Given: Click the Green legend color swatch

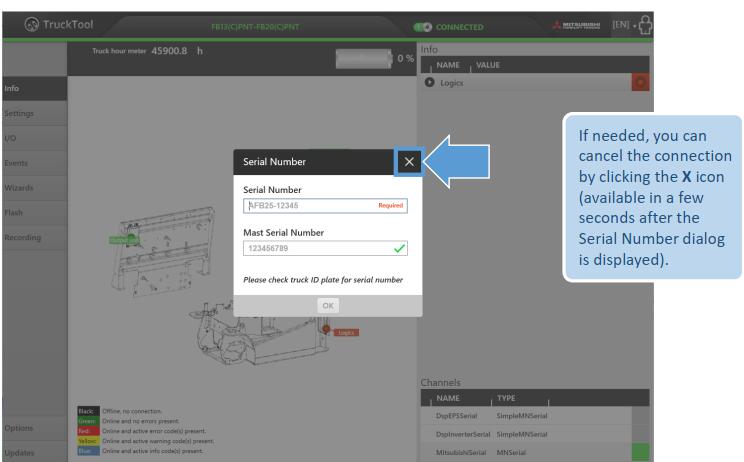Looking at the screenshot, I should click(x=88, y=421).
